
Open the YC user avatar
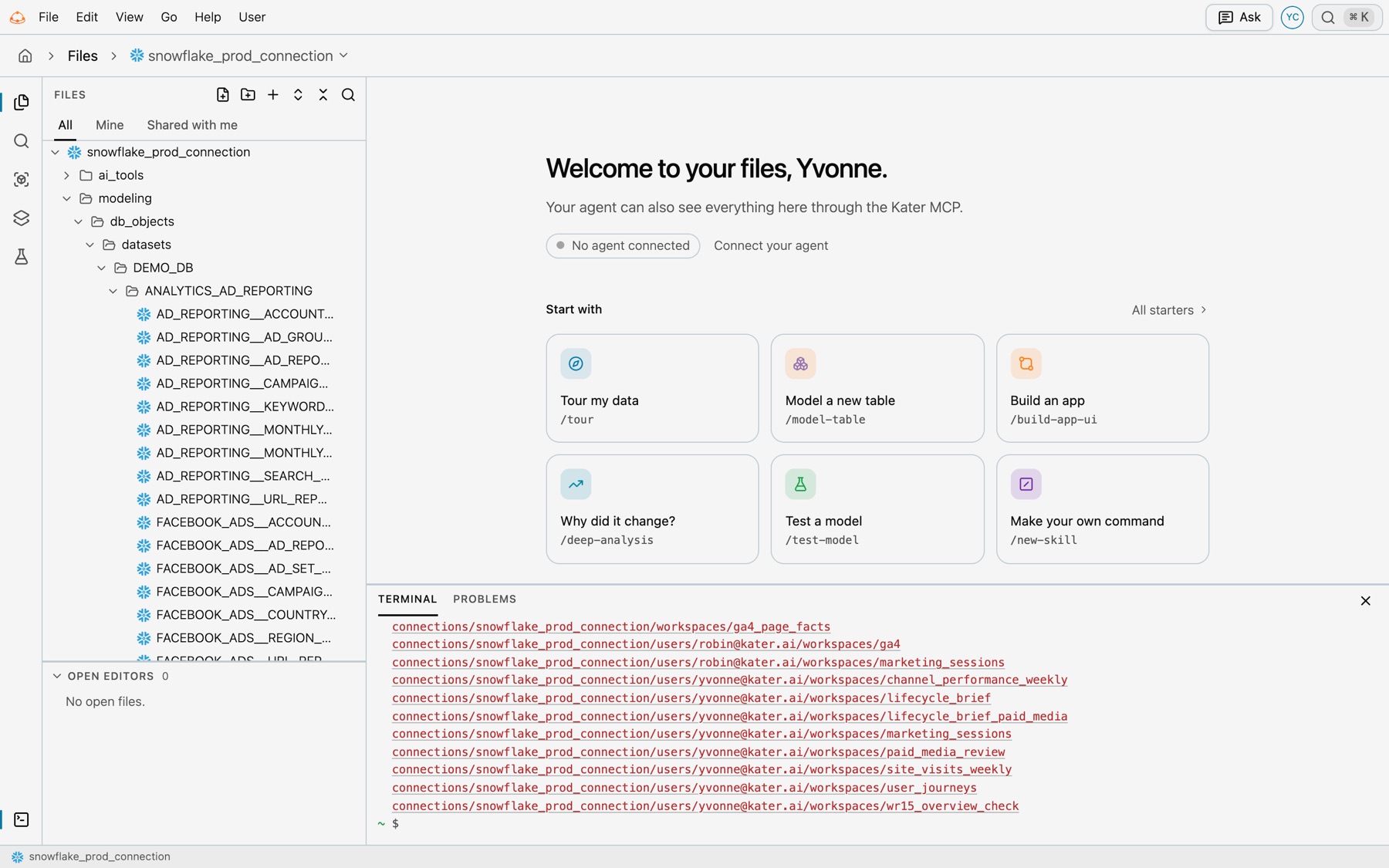(x=1292, y=17)
